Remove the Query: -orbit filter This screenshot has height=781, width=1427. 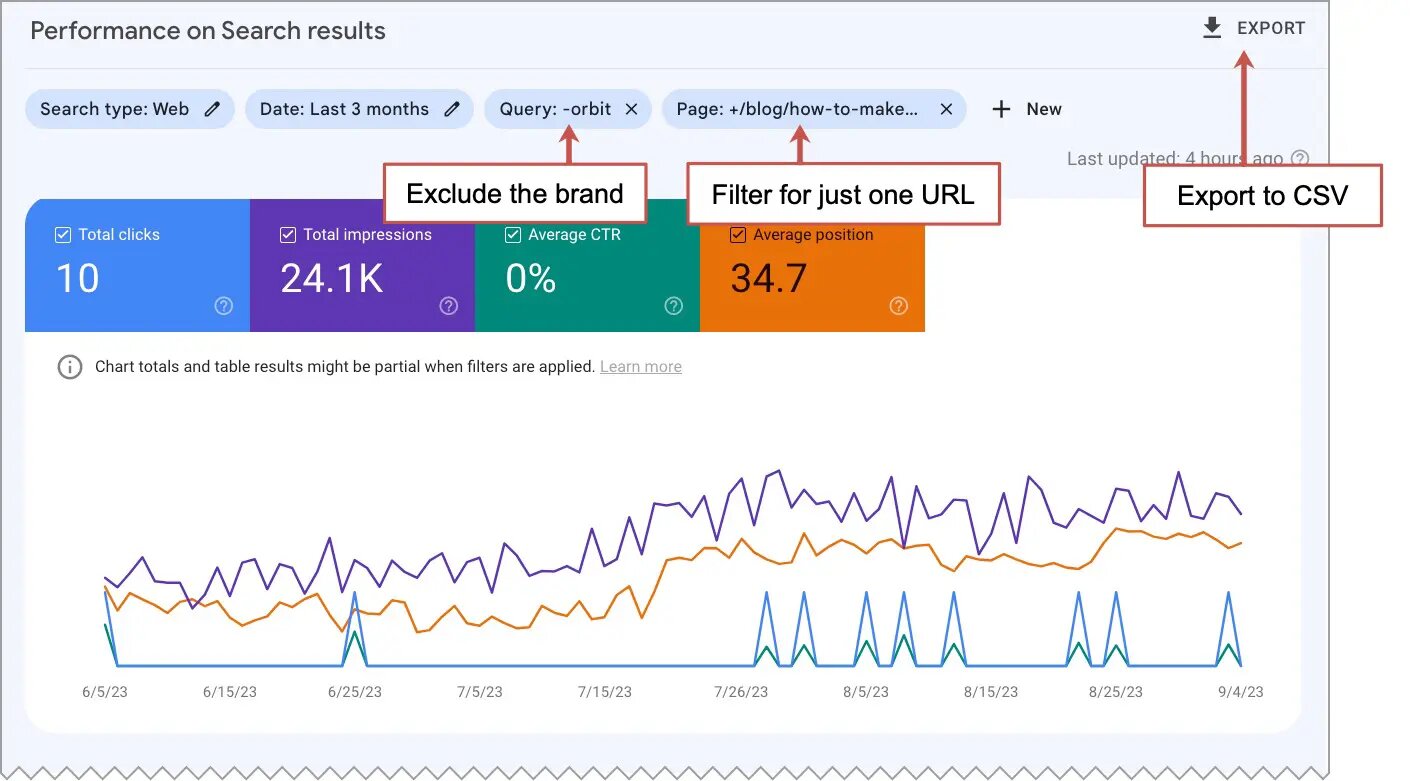631,109
